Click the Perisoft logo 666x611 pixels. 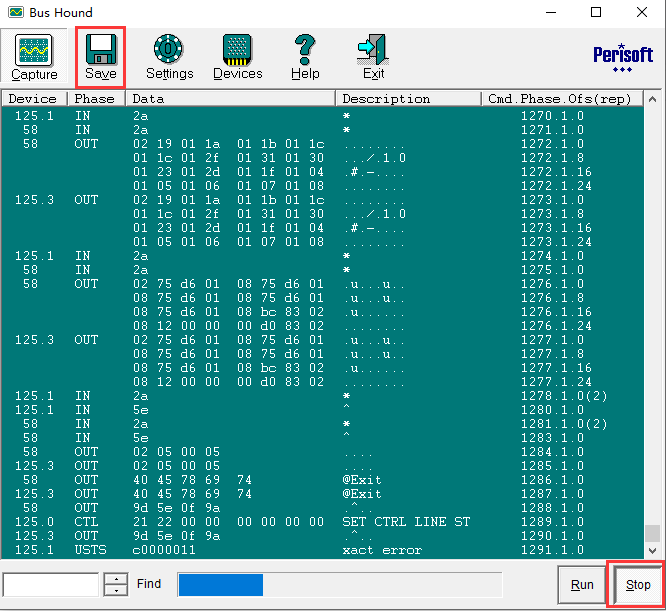(x=622, y=56)
